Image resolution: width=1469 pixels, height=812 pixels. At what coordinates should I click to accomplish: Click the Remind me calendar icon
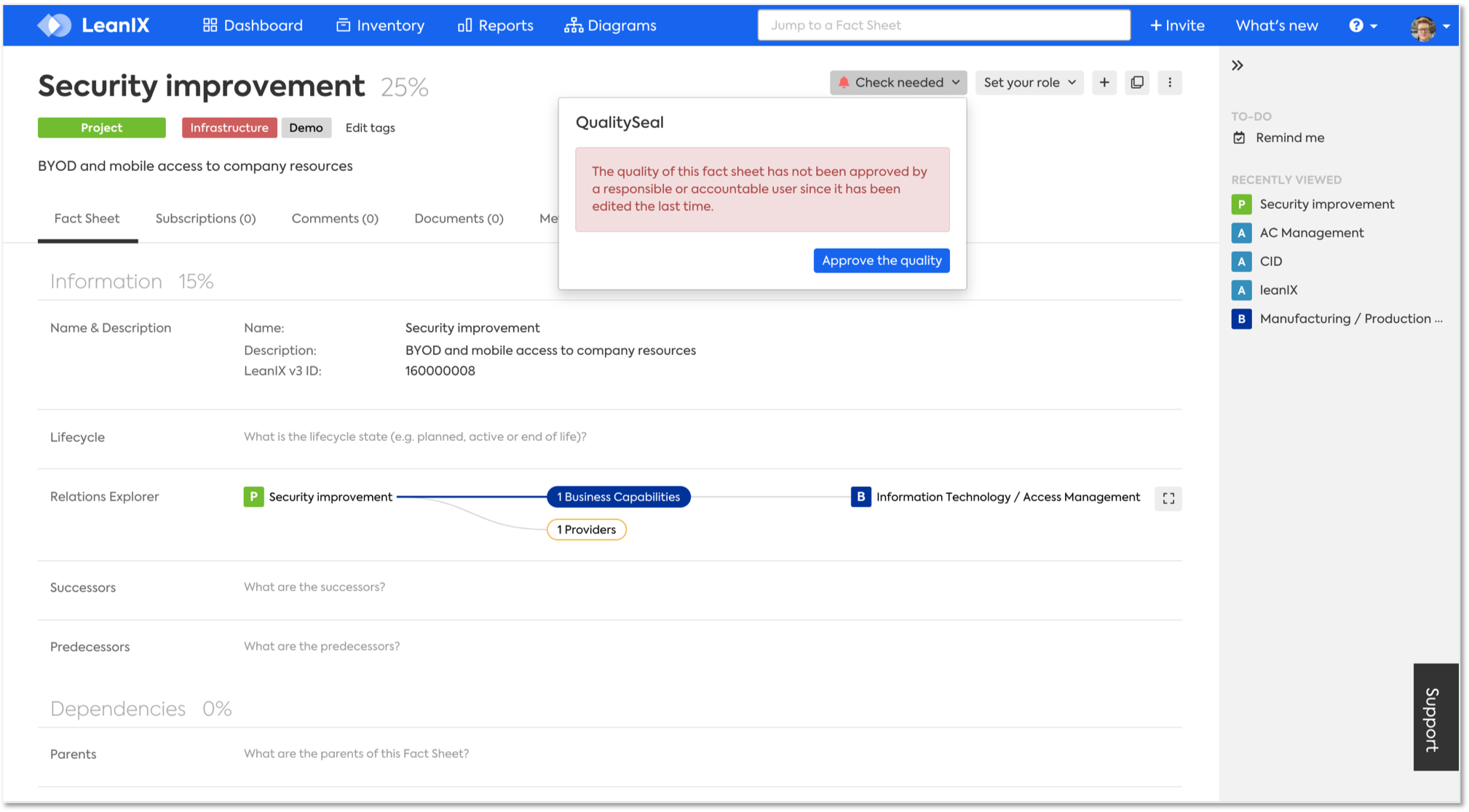[x=1239, y=138]
